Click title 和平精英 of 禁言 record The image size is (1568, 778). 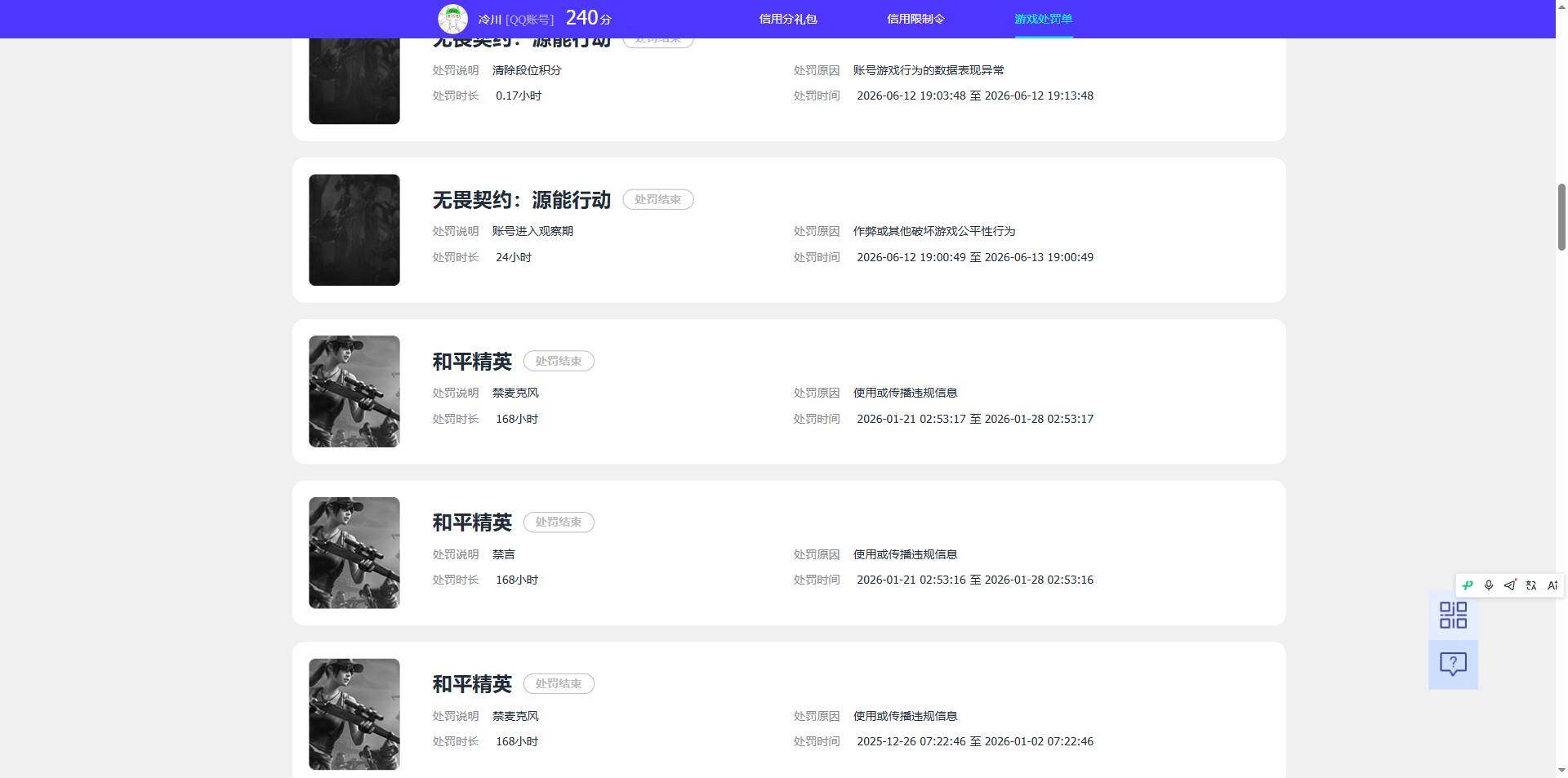(472, 522)
